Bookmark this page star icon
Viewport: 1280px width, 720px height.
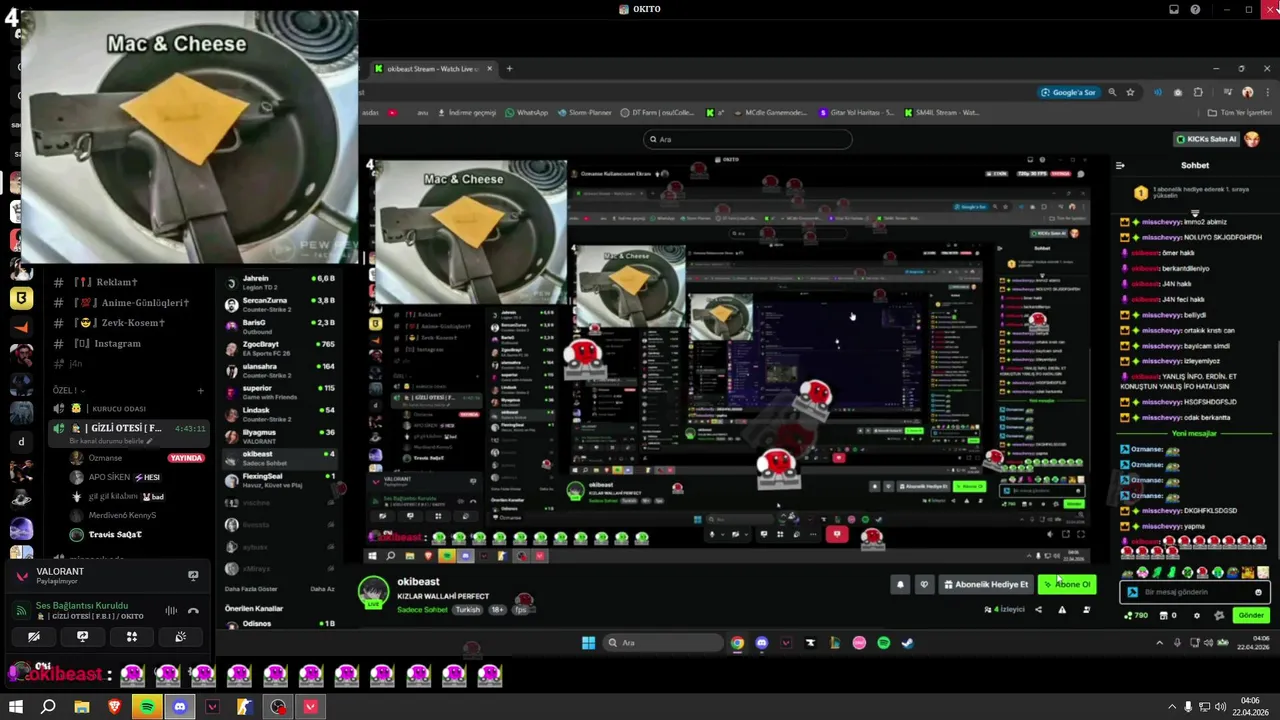[1130, 92]
